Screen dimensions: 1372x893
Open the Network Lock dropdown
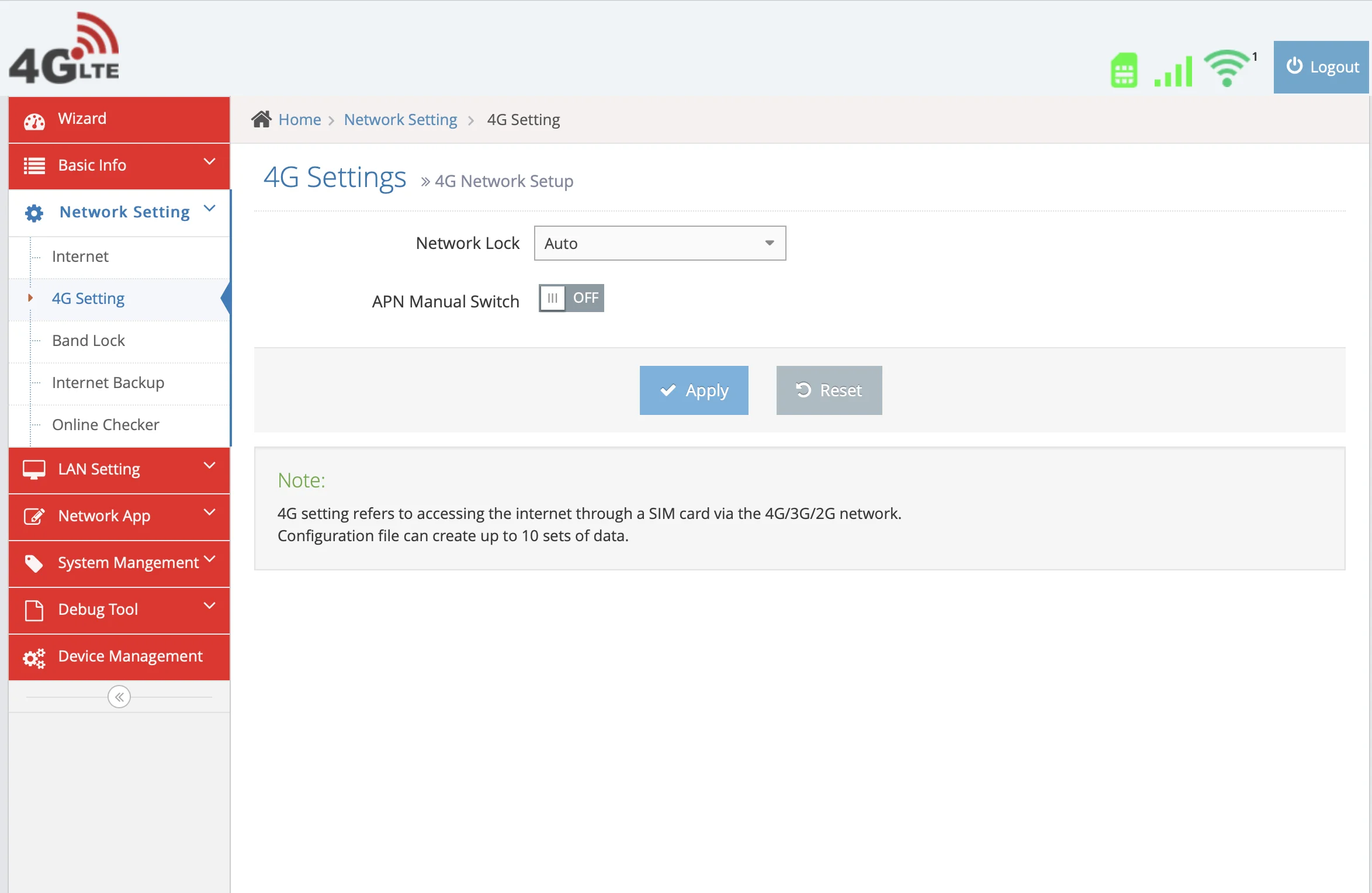(660, 243)
